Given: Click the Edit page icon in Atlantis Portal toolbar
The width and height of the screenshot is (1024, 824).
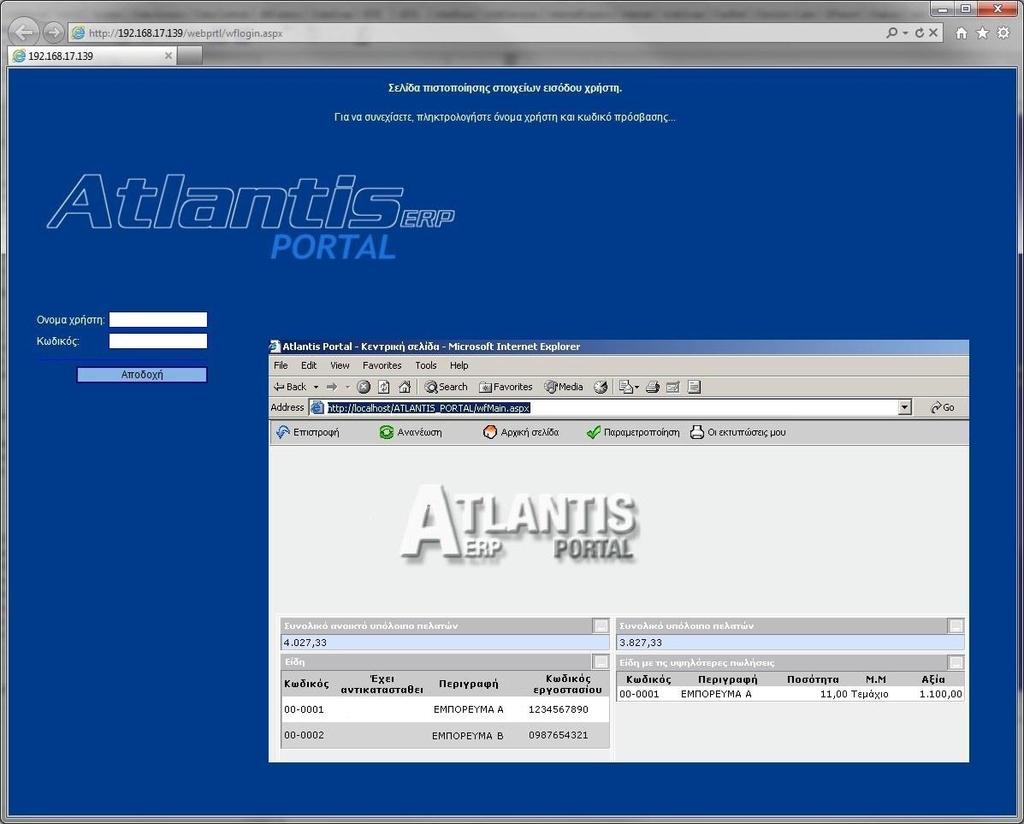Looking at the screenshot, I should (x=673, y=387).
